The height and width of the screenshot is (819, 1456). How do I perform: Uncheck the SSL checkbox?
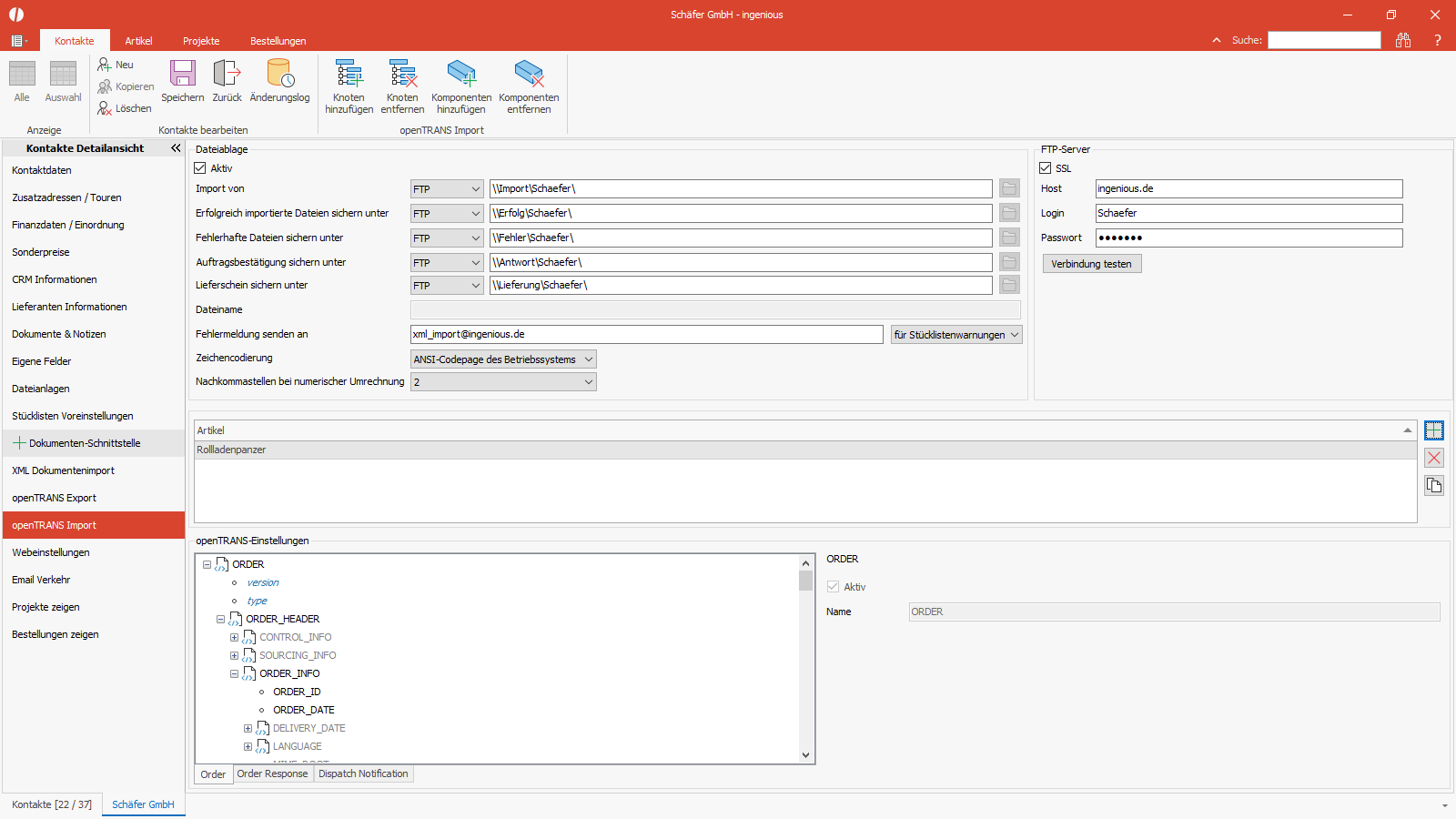[1046, 168]
